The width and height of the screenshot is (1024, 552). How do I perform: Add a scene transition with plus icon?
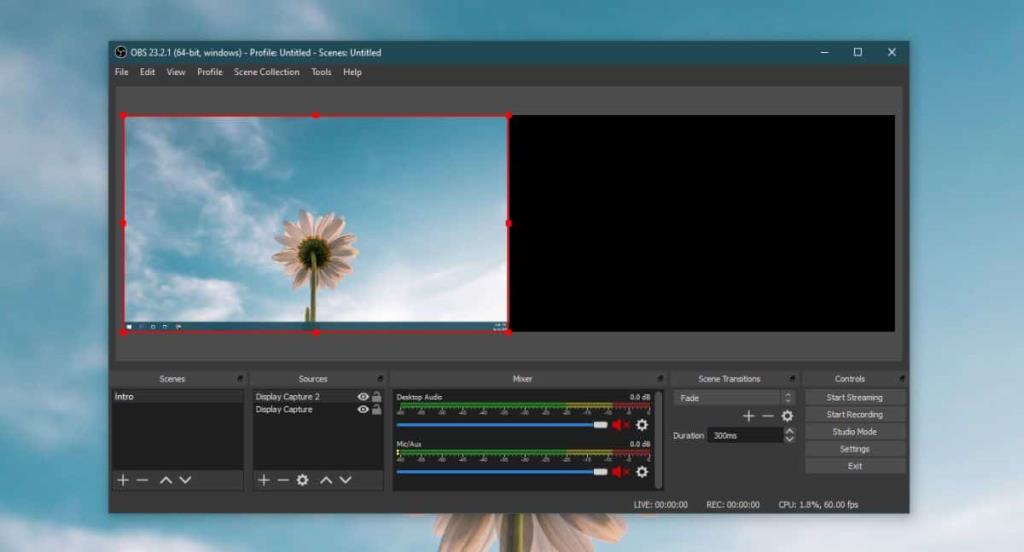(x=748, y=416)
